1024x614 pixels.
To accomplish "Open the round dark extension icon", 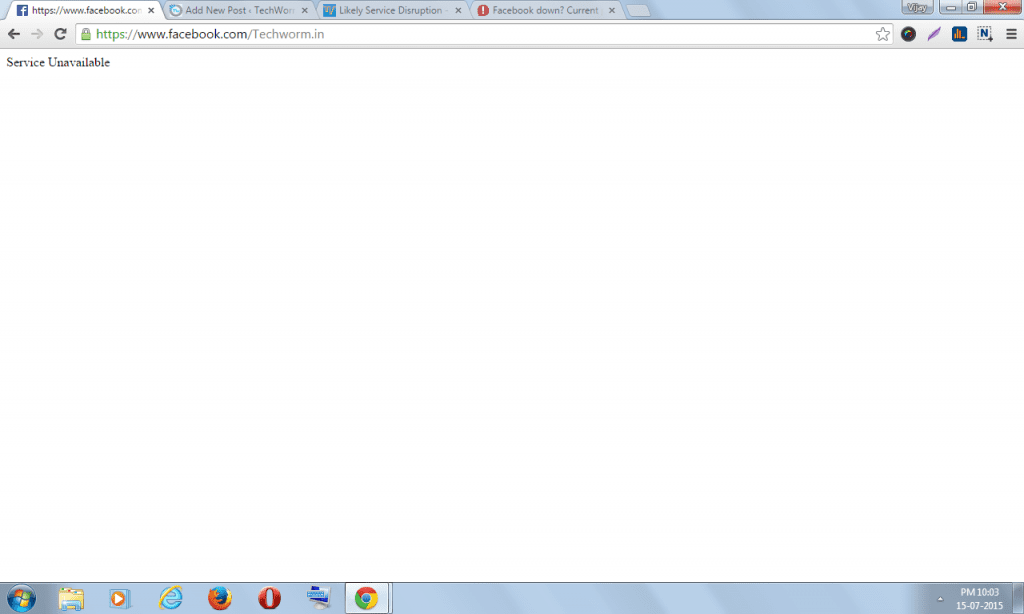I will [x=908, y=34].
